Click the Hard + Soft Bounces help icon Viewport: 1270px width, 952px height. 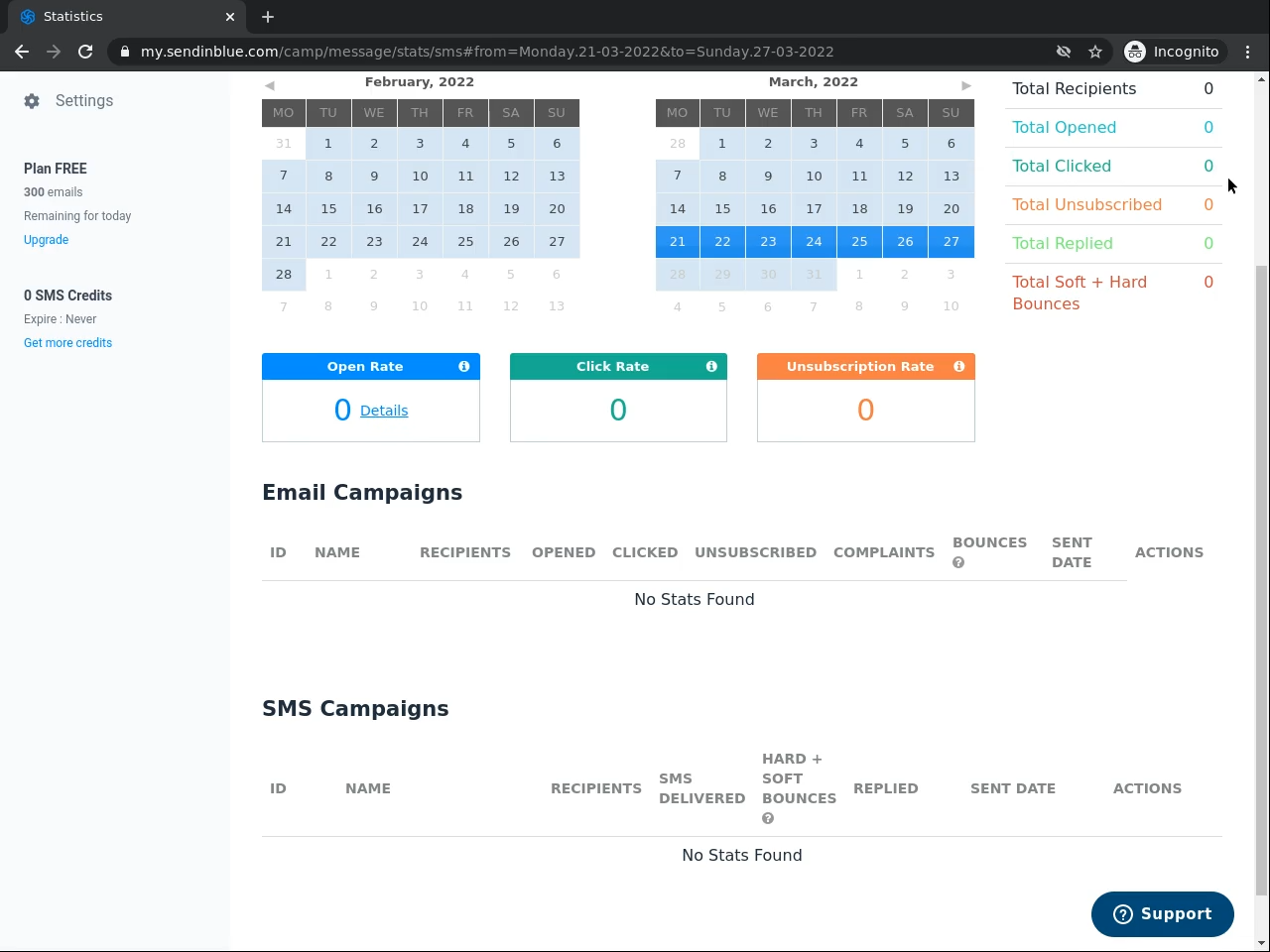tap(768, 819)
